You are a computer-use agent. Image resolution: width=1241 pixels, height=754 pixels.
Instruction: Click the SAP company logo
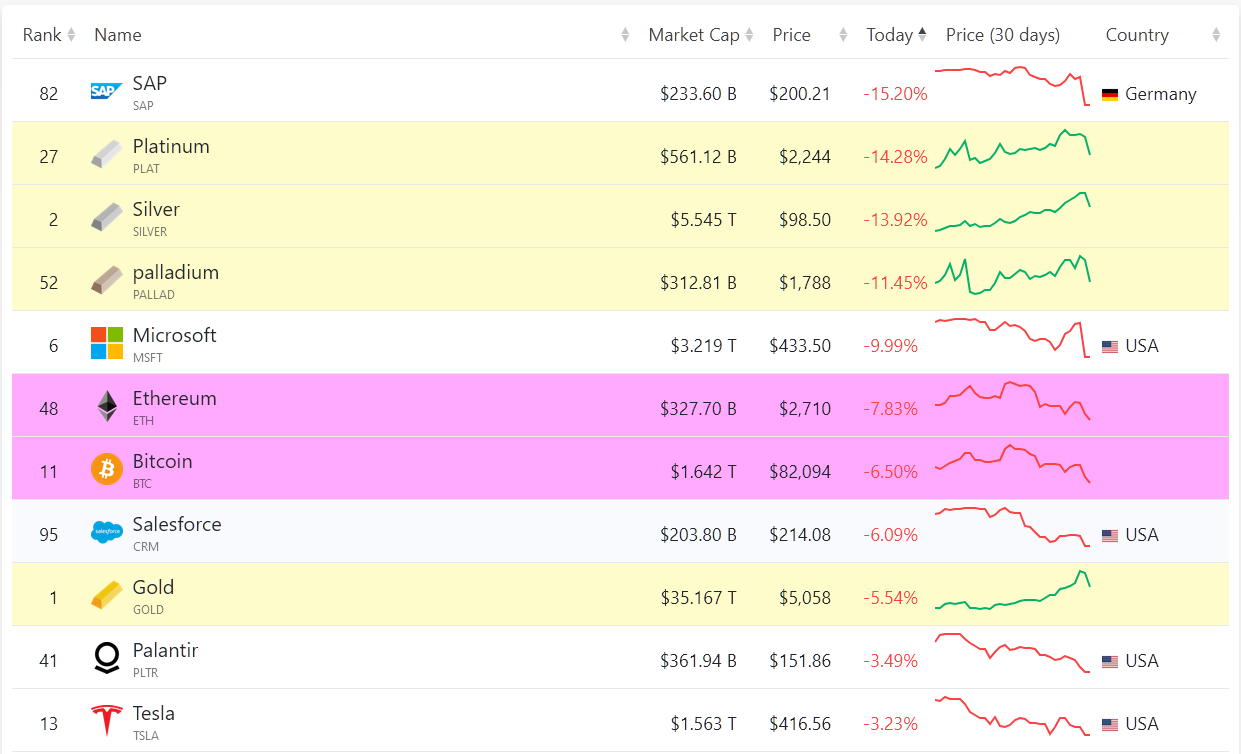pyautogui.click(x=106, y=91)
